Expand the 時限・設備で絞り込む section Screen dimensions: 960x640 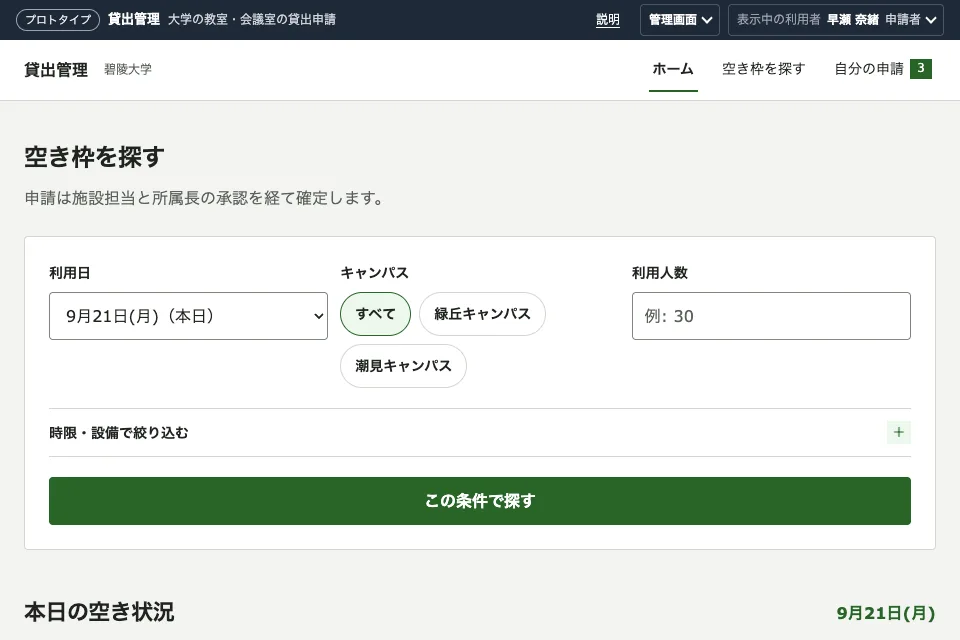point(480,432)
